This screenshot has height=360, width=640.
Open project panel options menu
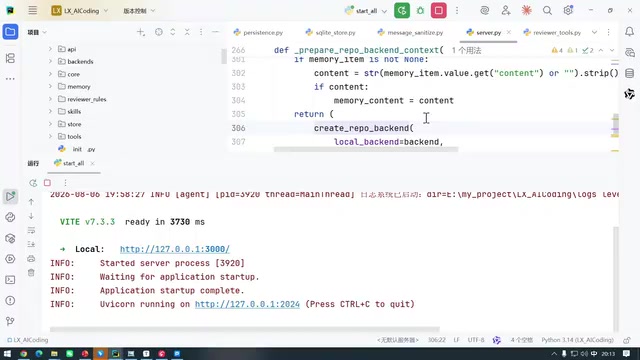201,32
